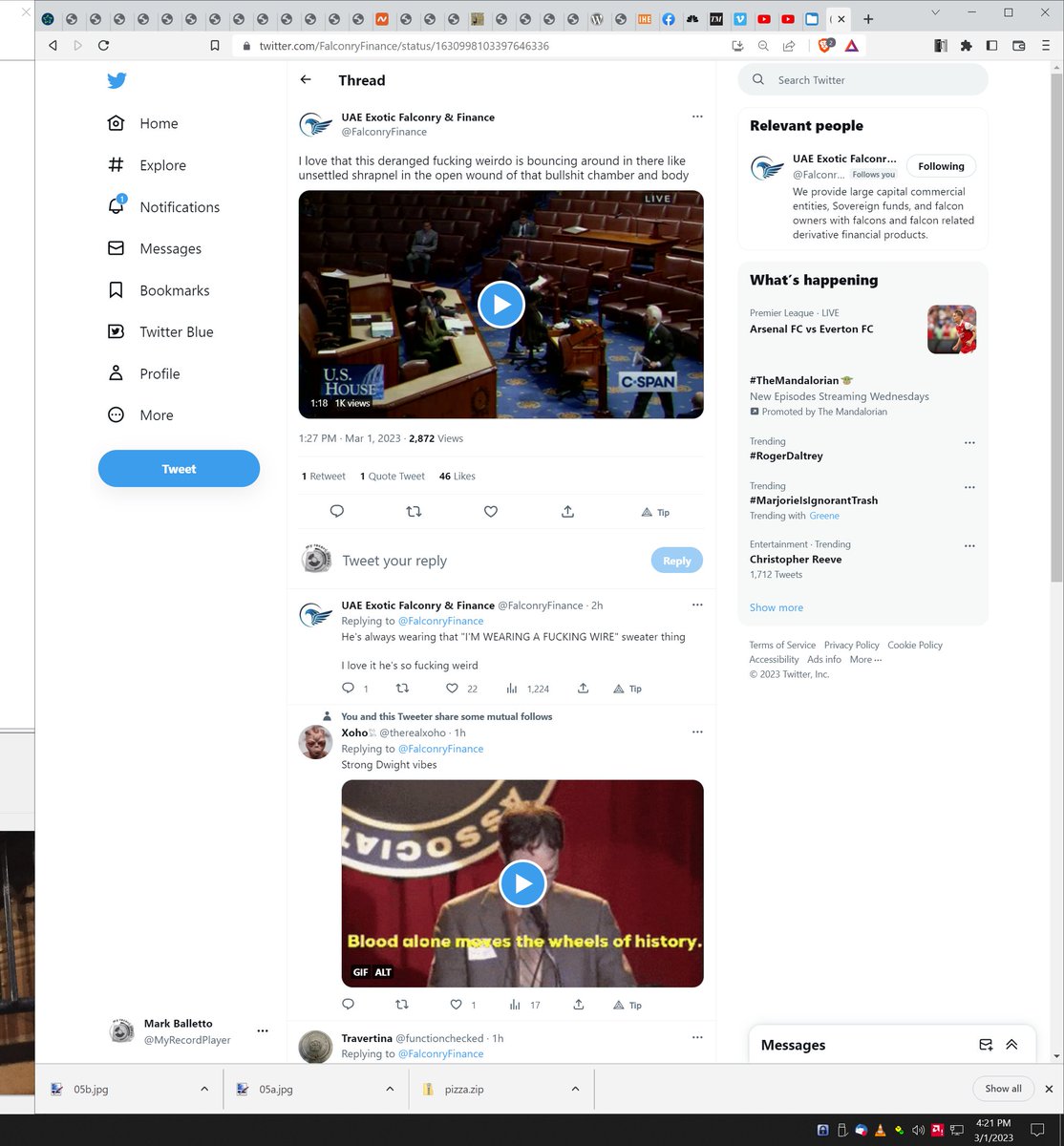The image size is (1064, 1146).
Task: Click share icon on main tweet
Action: 567,512
